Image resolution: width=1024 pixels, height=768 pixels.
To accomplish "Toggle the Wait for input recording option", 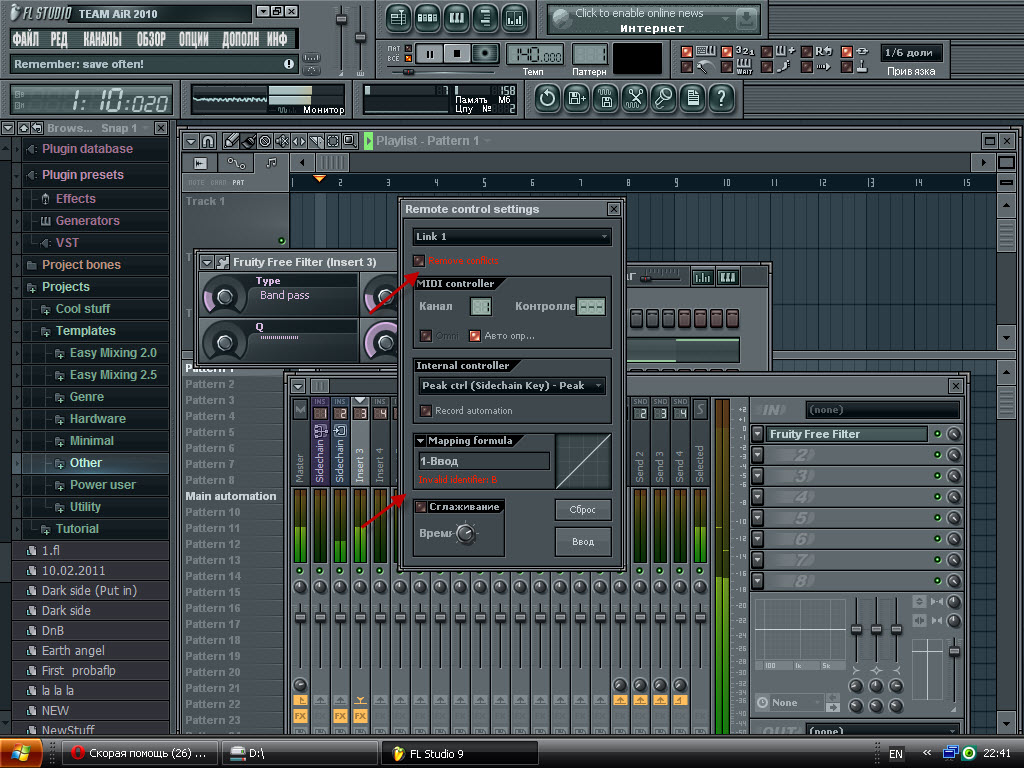I will pos(727,67).
